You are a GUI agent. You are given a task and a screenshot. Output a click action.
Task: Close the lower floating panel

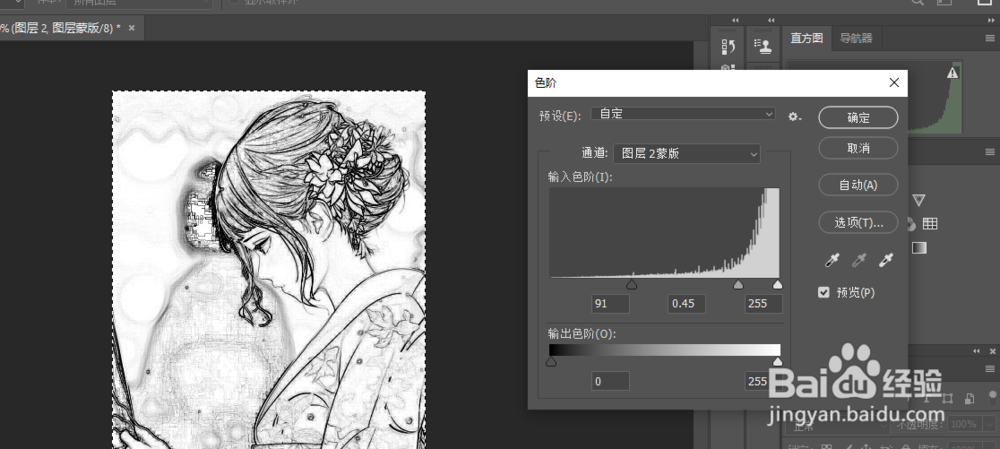(992, 351)
